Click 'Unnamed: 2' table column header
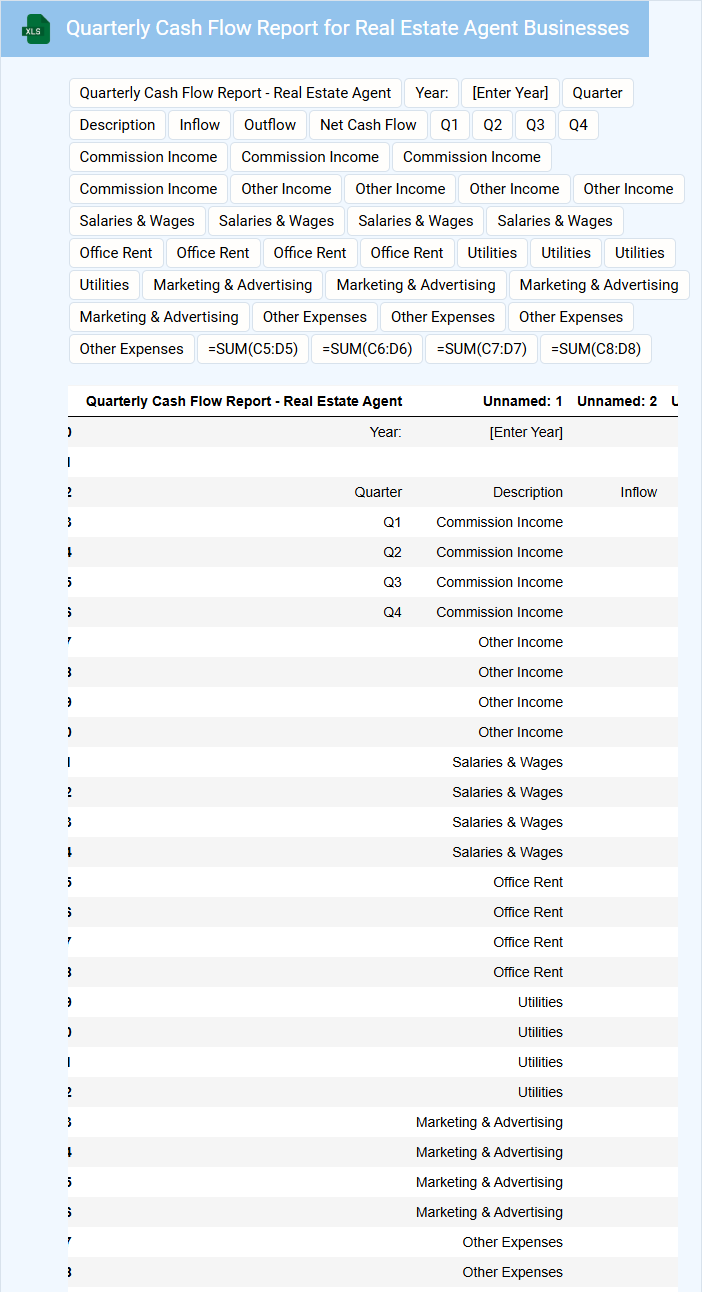Image resolution: width=702 pixels, height=1292 pixels. pos(616,401)
